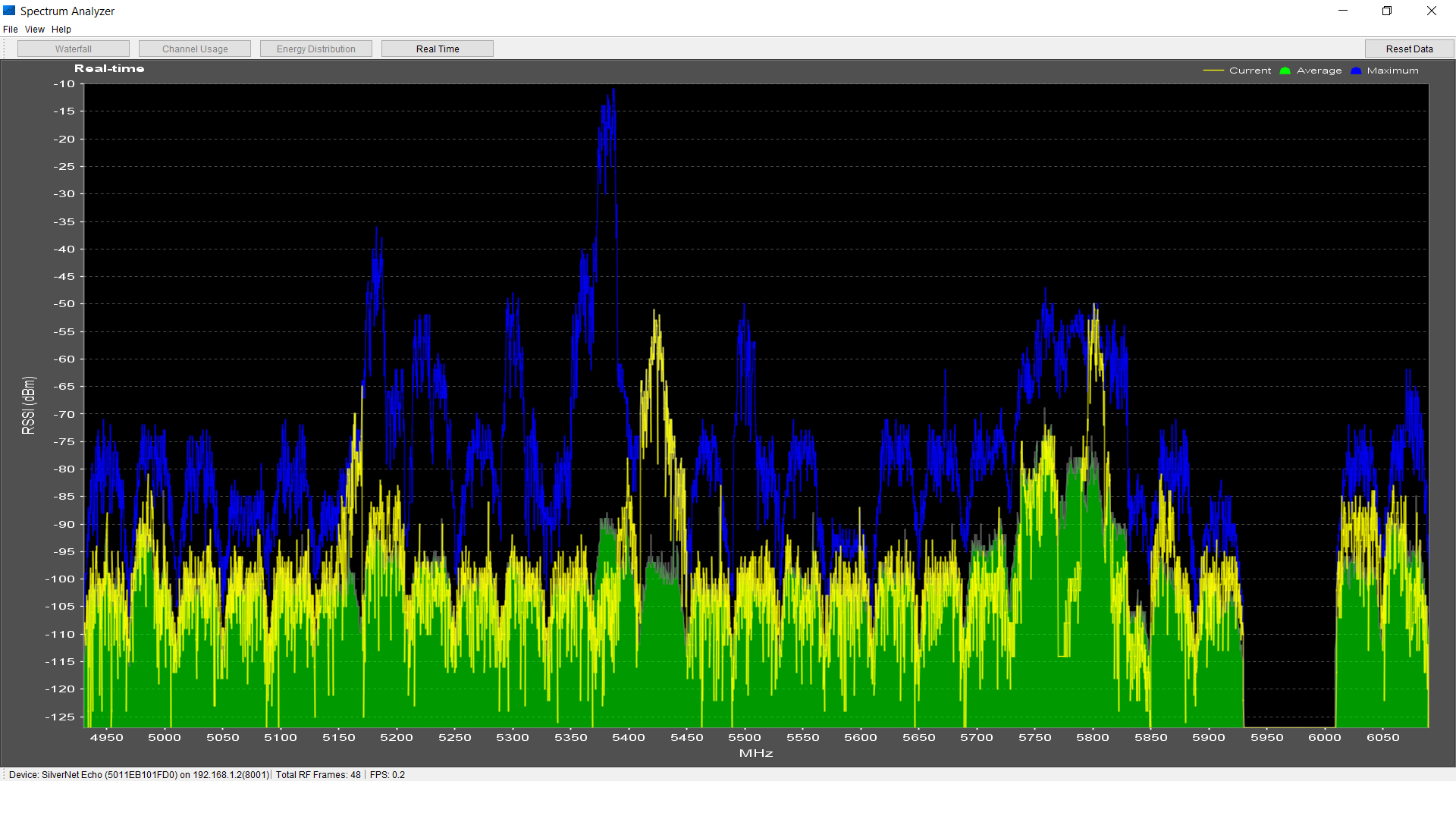Open the View menu

pyautogui.click(x=35, y=30)
